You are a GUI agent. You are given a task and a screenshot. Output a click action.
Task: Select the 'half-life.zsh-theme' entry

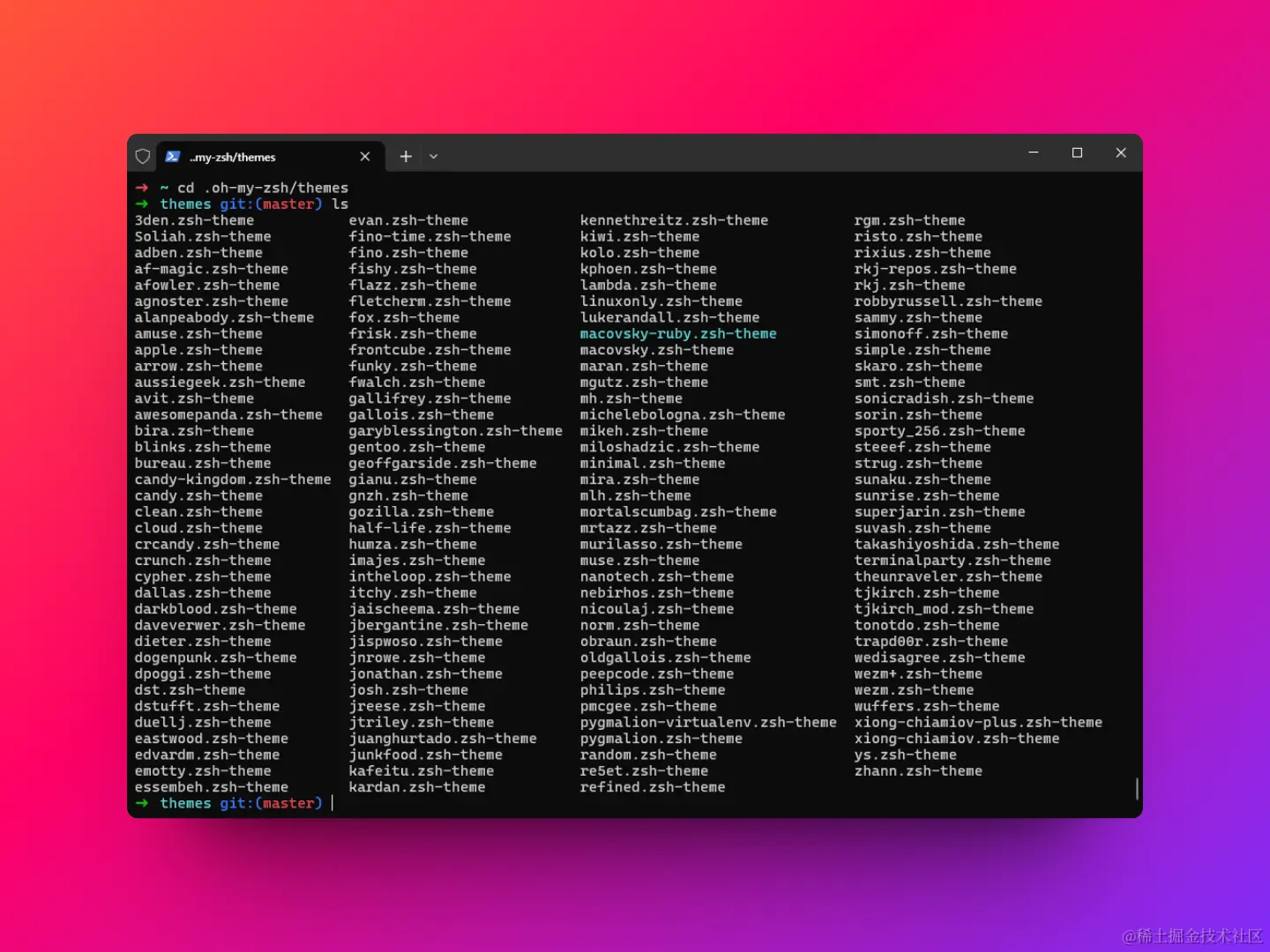[x=430, y=528]
